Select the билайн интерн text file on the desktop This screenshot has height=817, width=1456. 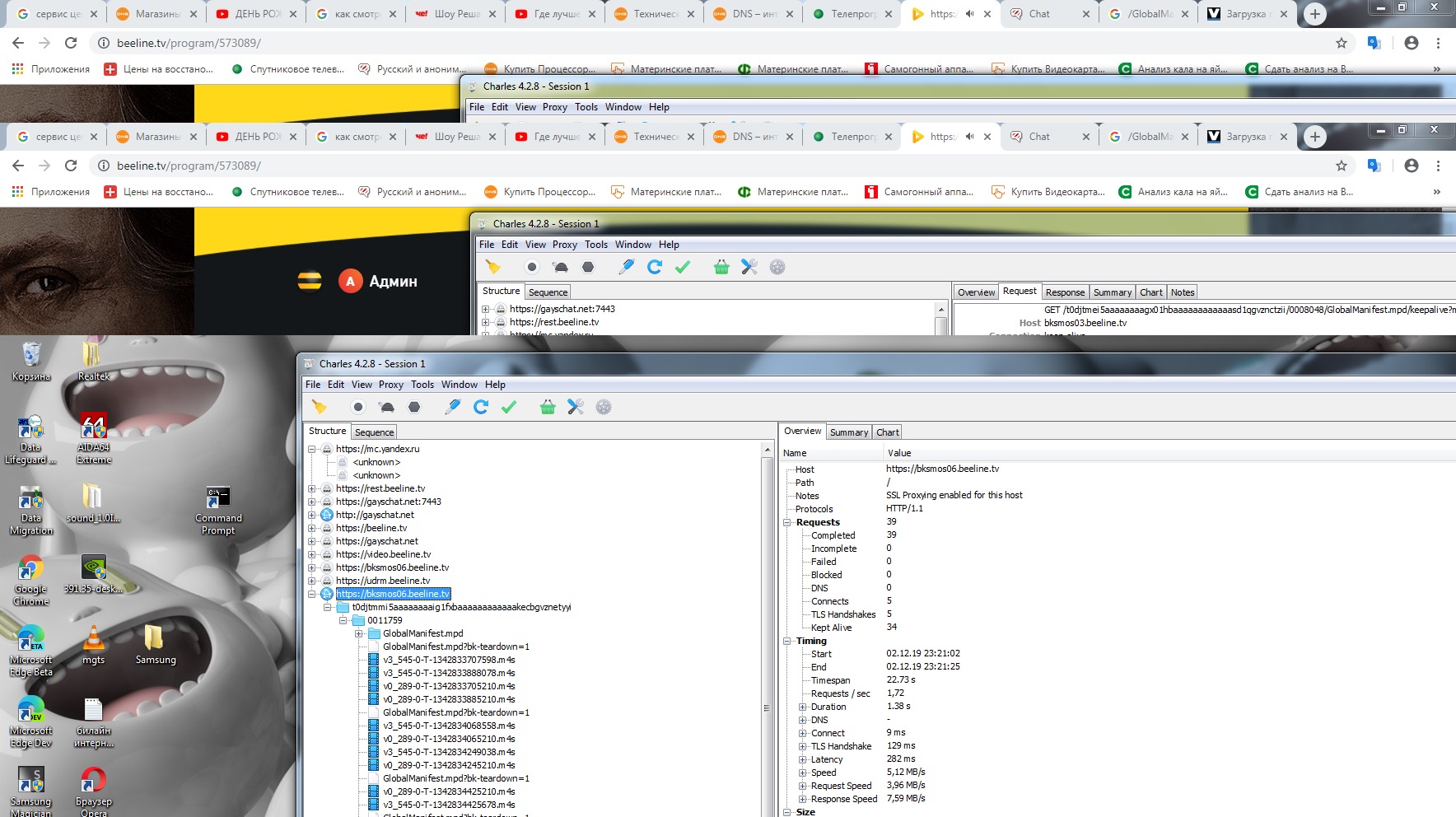click(x=93, y=723)
